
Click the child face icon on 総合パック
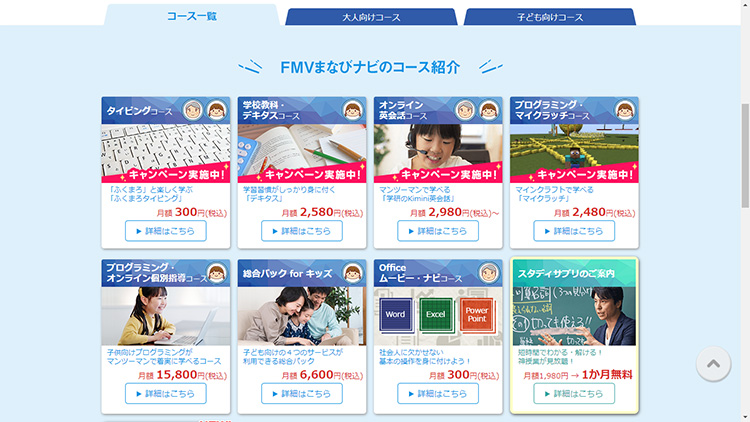coord(353,273)
